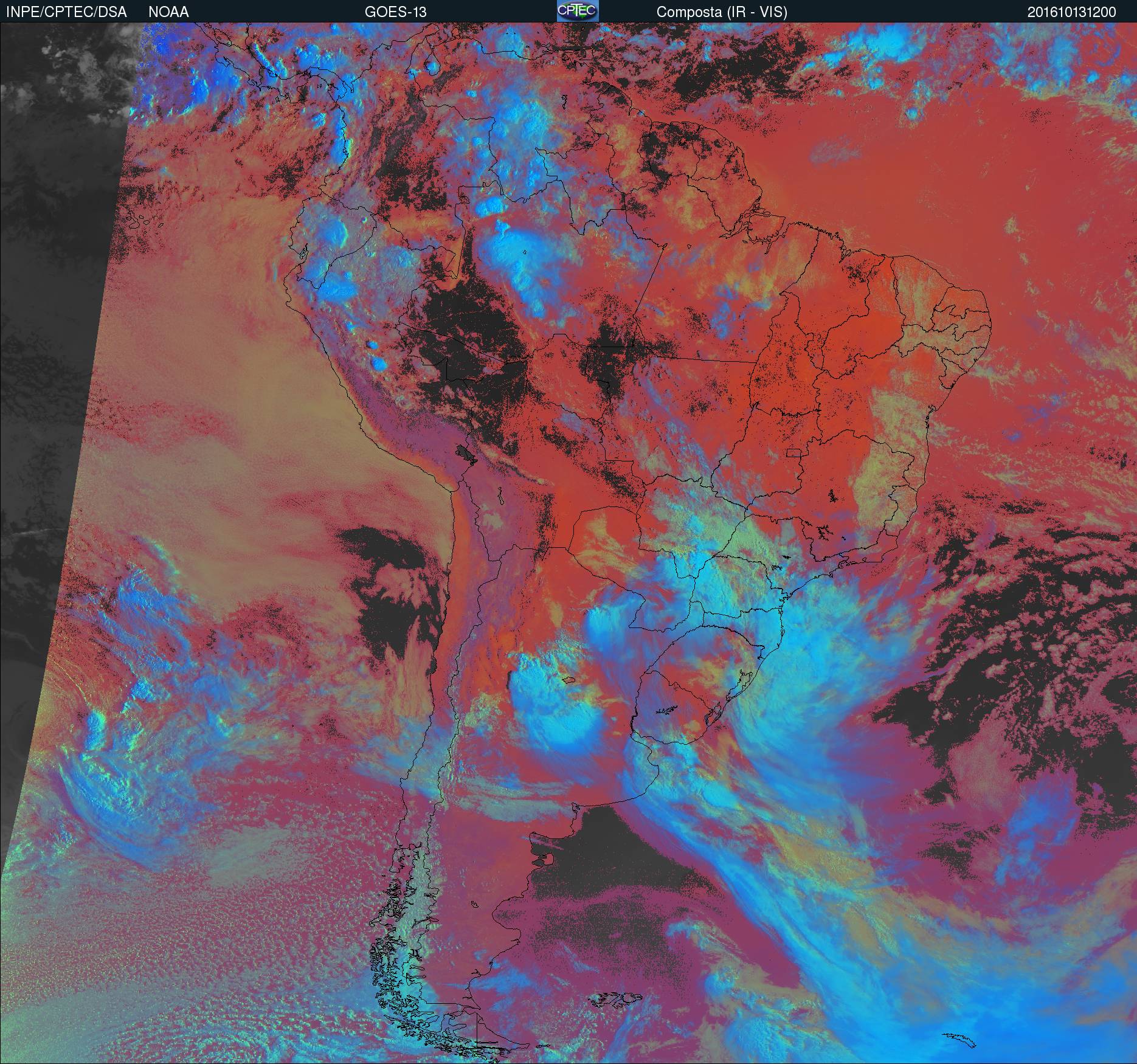
Task: Click the INPE/CPTEC/DSA header label
Action: [x=66, y=12]
